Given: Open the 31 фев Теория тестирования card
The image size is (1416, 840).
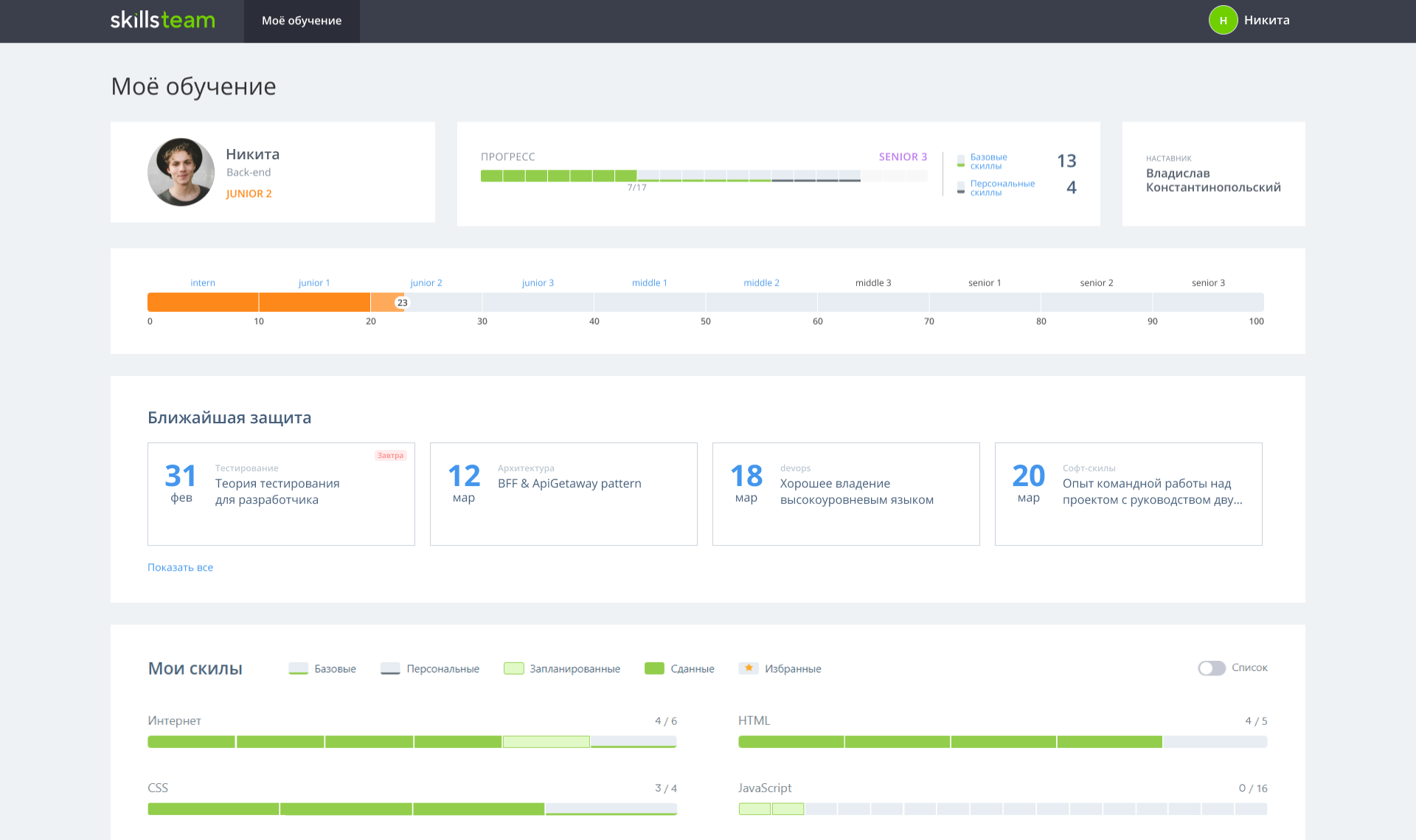Looking at the screenshot, I should coord(281,493).
